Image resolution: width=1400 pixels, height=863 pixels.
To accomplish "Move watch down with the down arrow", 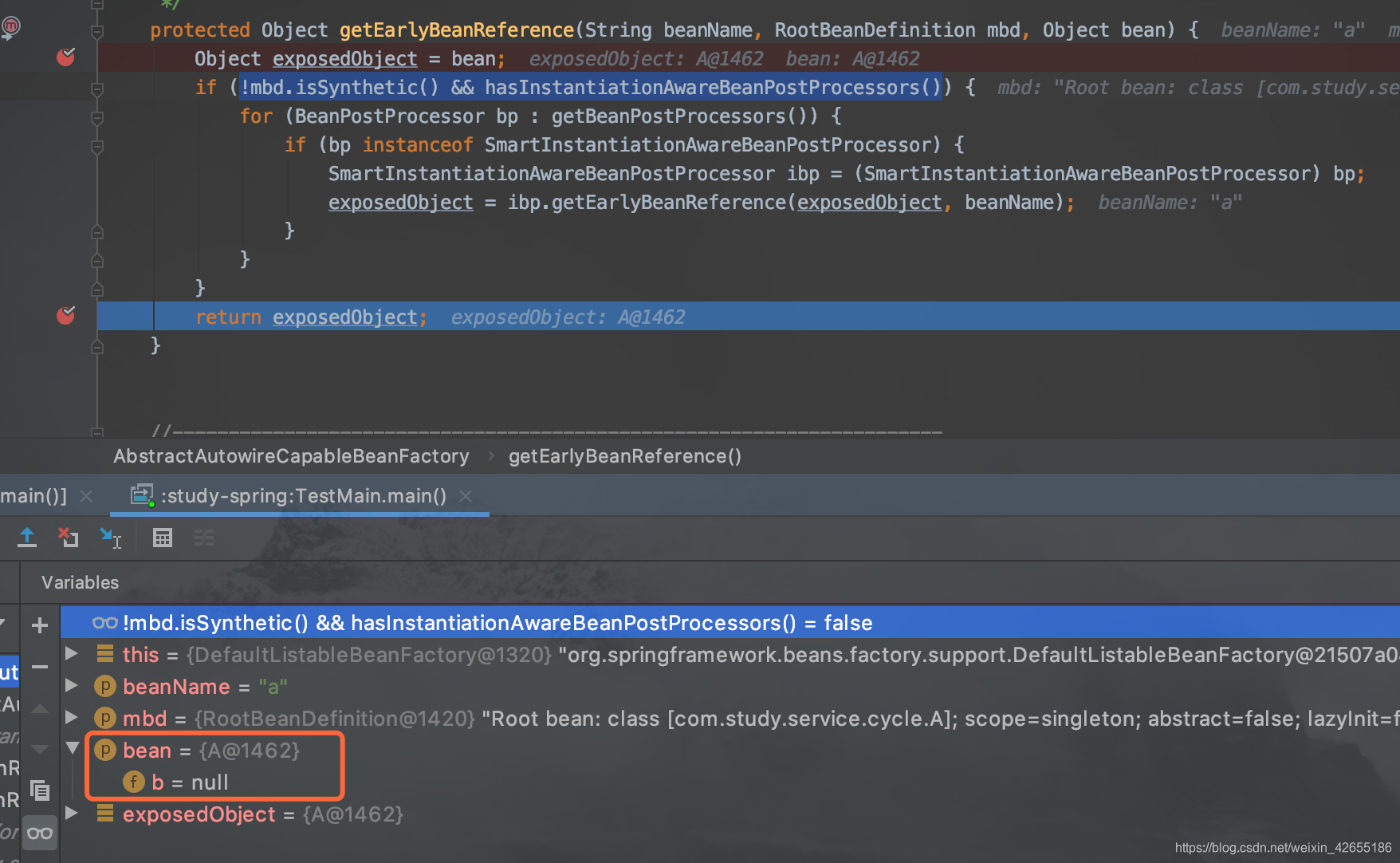I will pos(40,749).
